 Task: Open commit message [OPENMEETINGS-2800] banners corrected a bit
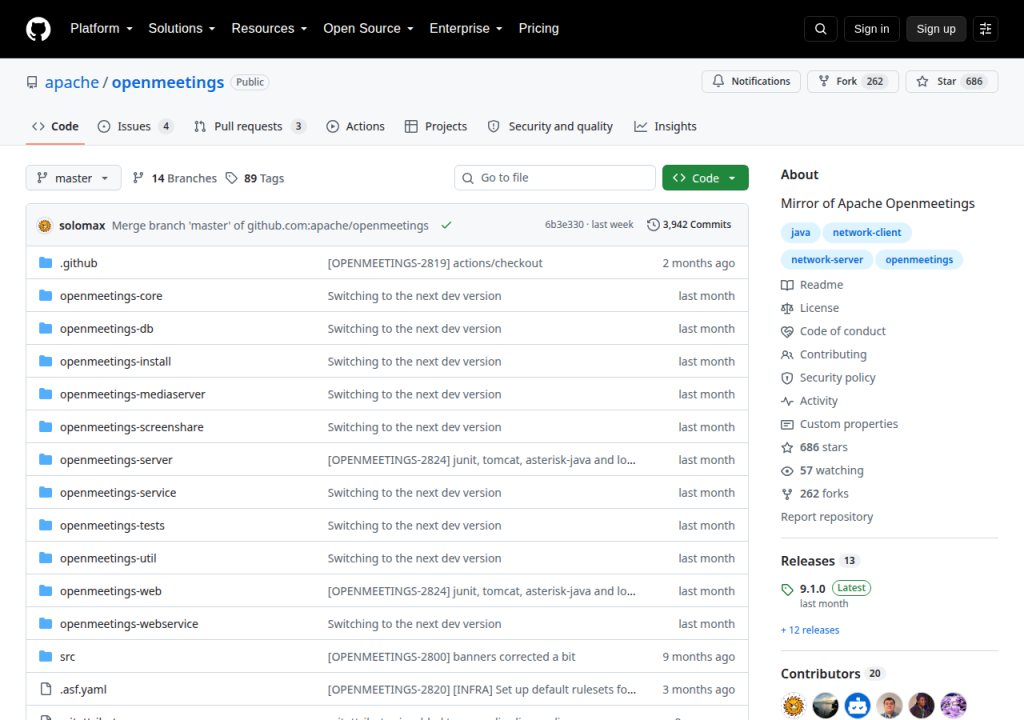point(451,657)
